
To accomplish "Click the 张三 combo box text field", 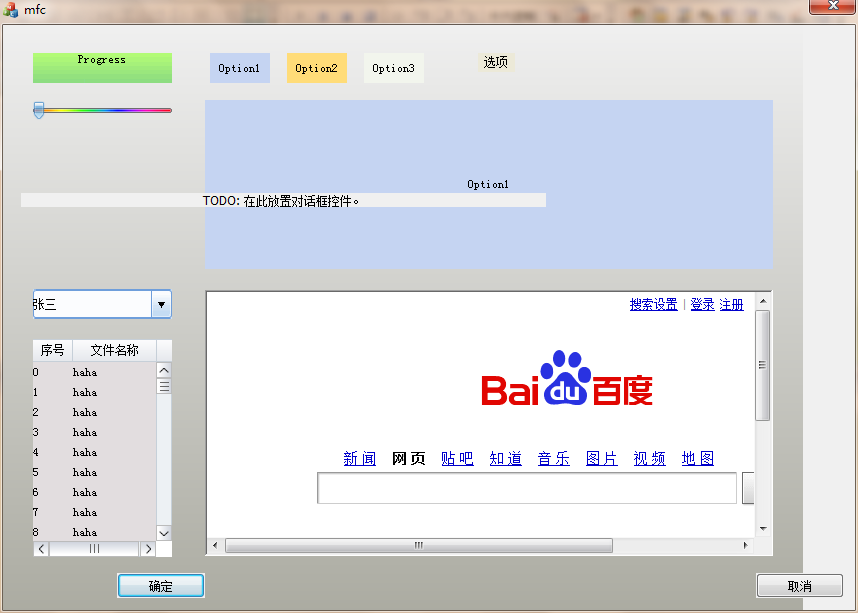I will point(92,304).
